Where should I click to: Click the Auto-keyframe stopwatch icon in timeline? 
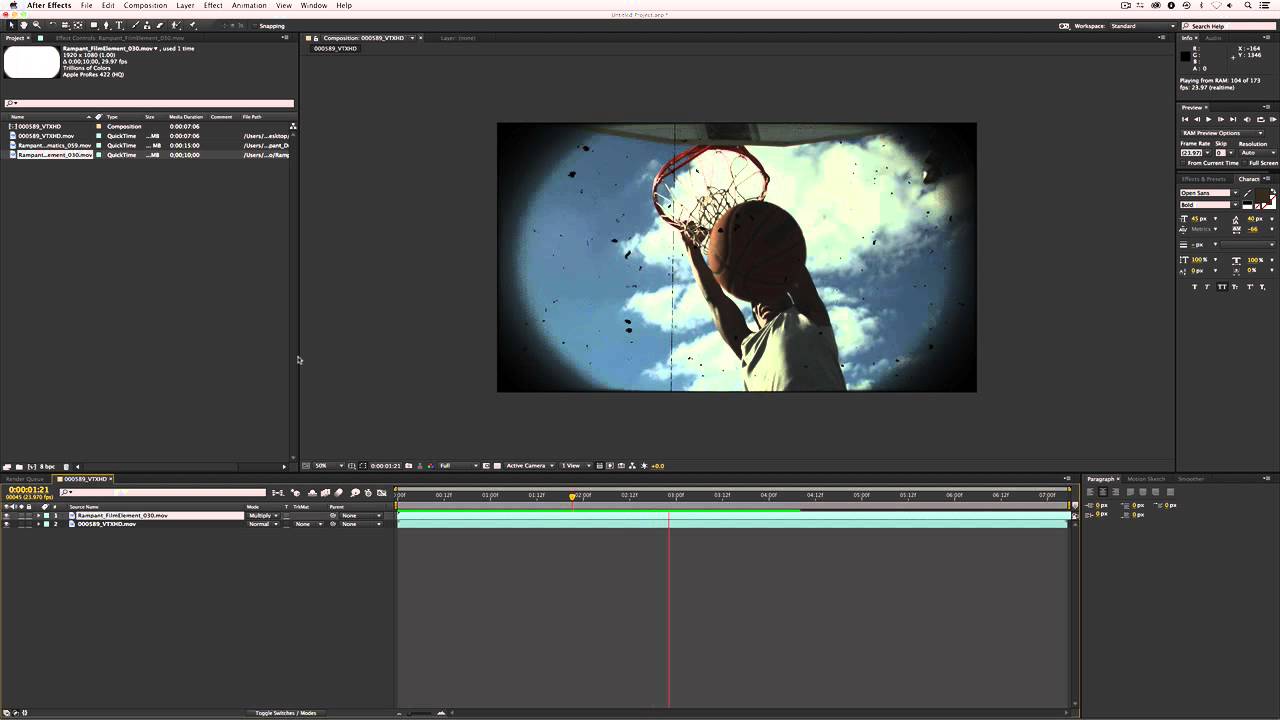click(368, 492)
